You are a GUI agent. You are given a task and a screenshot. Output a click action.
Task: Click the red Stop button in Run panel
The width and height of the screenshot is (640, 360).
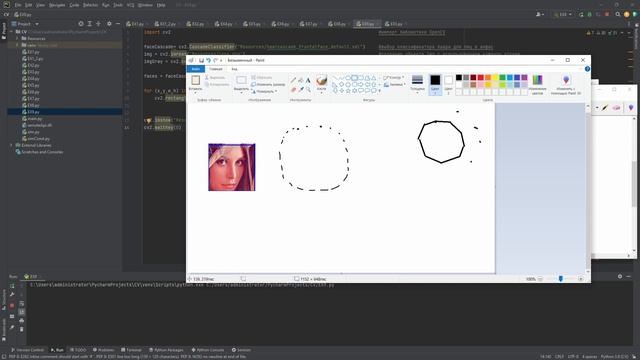point(12,305)
